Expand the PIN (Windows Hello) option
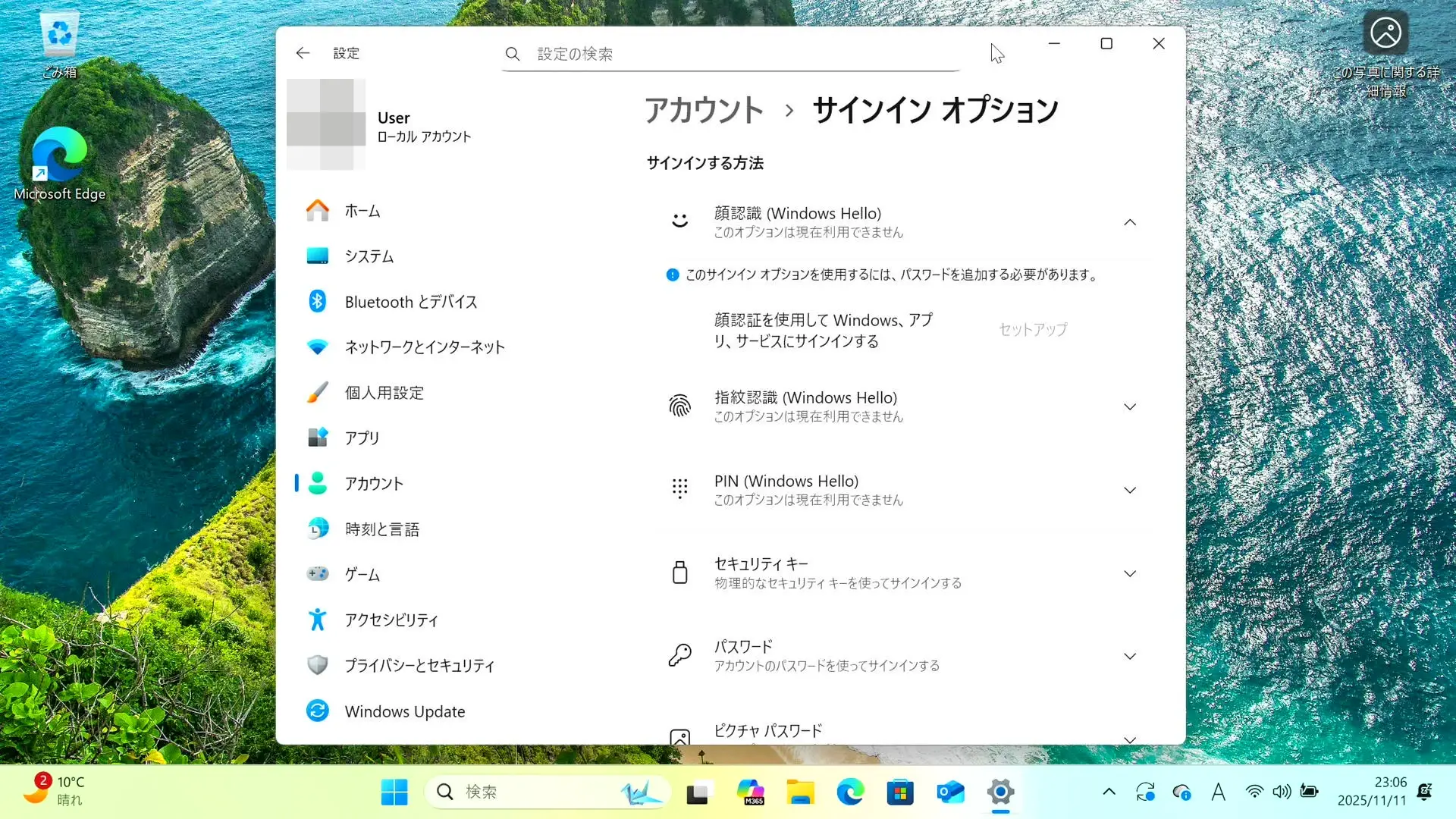This screenshot has width=1456, height=819. click(x=1129, y=491)
